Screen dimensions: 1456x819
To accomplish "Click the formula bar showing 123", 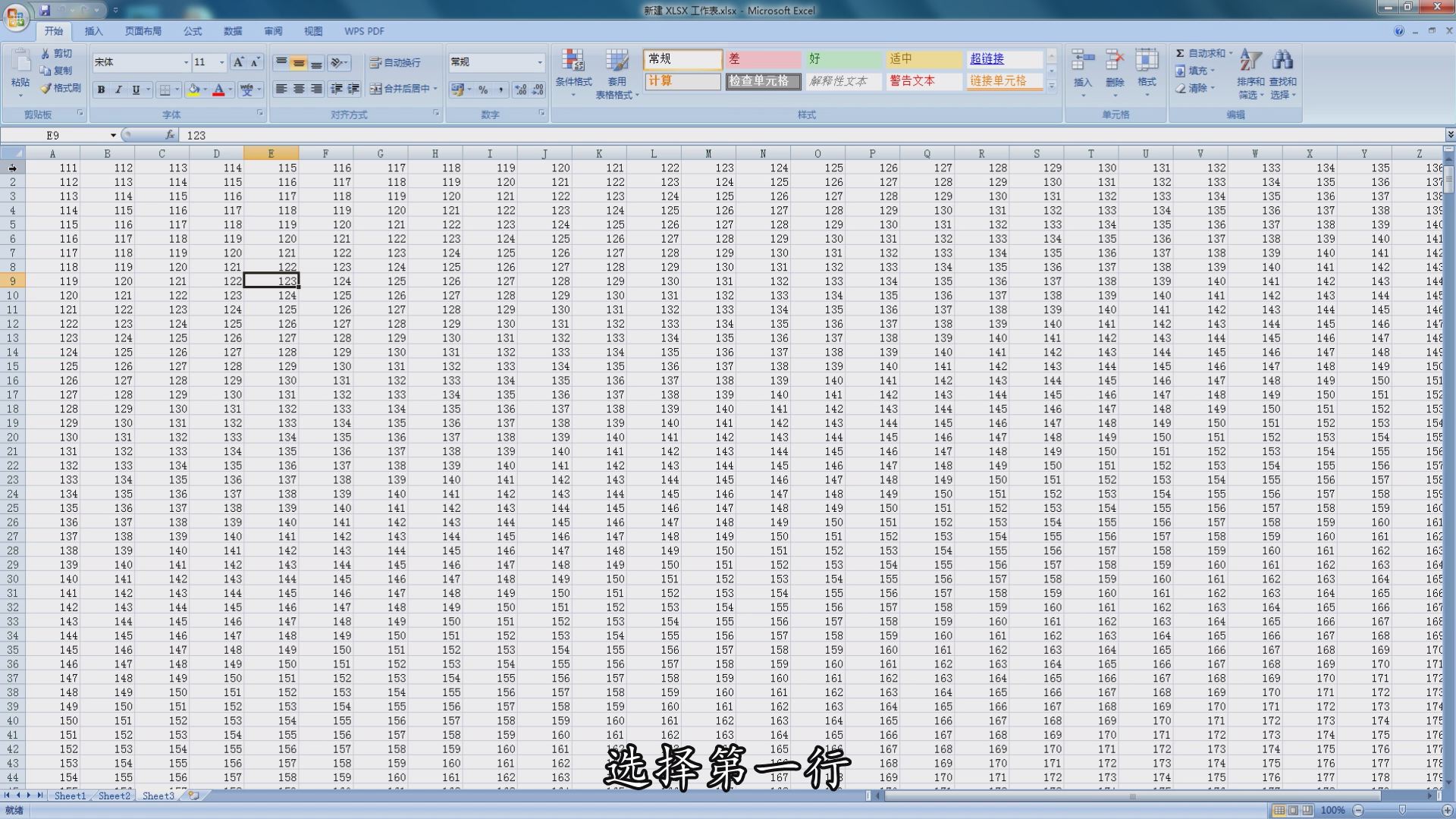I will pos(811,135).
